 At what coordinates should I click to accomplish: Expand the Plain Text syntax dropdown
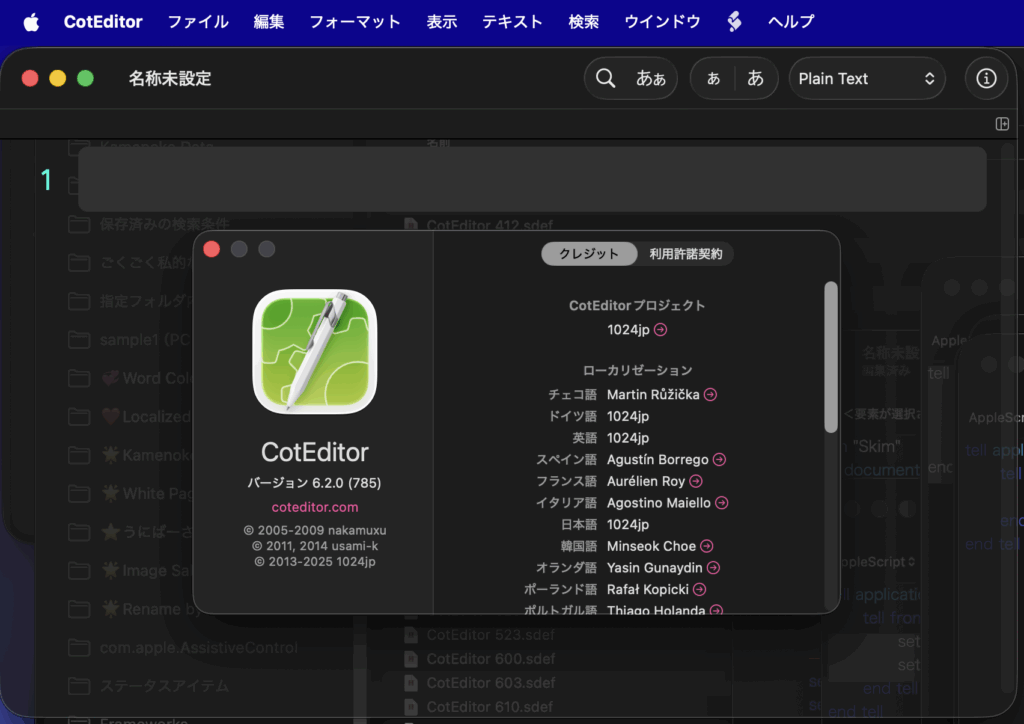coord(866,78)
